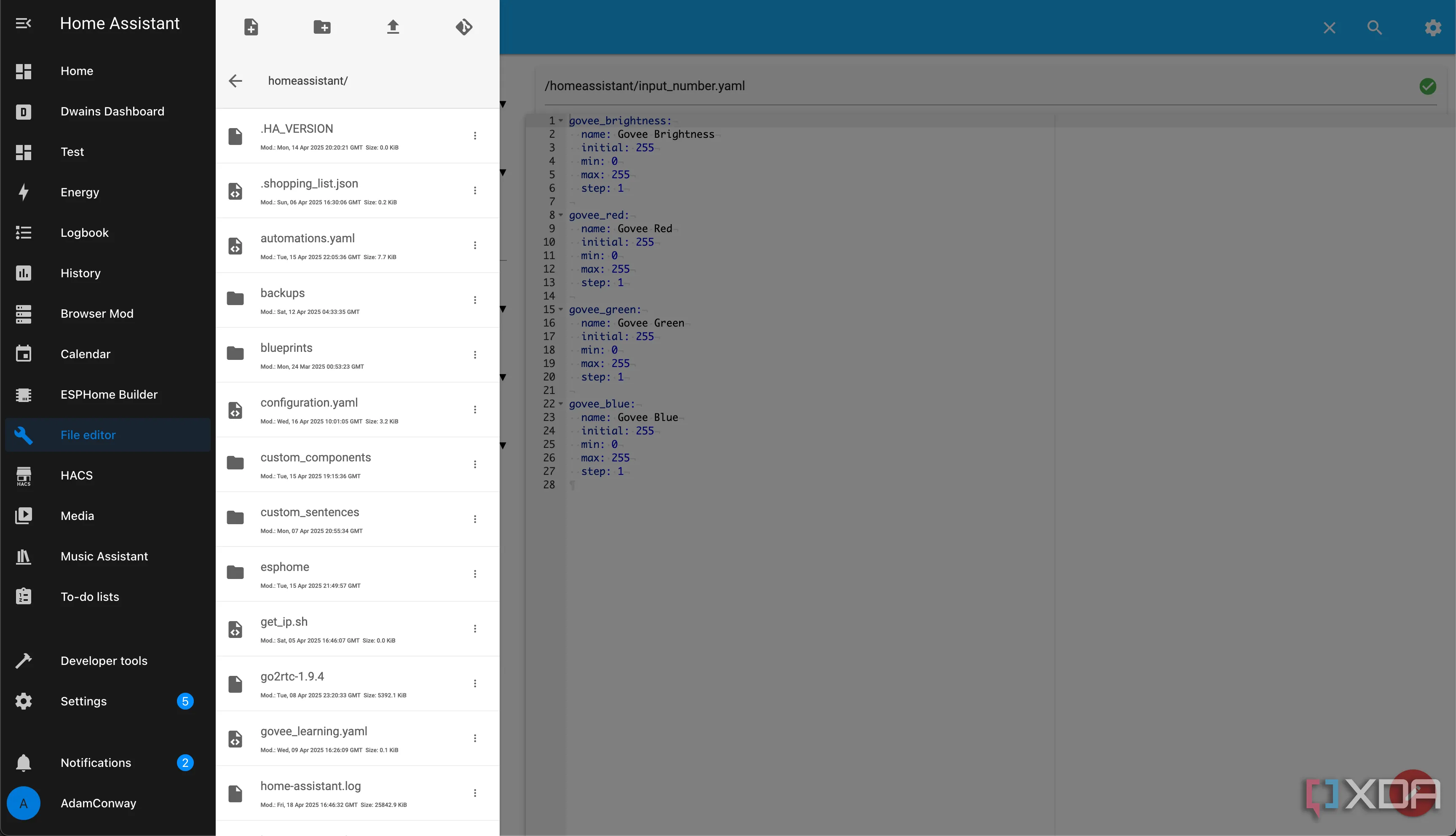The image size is (1456, 836).
Task: Open Home in the sidebar
Action: (x=108, y=71)
